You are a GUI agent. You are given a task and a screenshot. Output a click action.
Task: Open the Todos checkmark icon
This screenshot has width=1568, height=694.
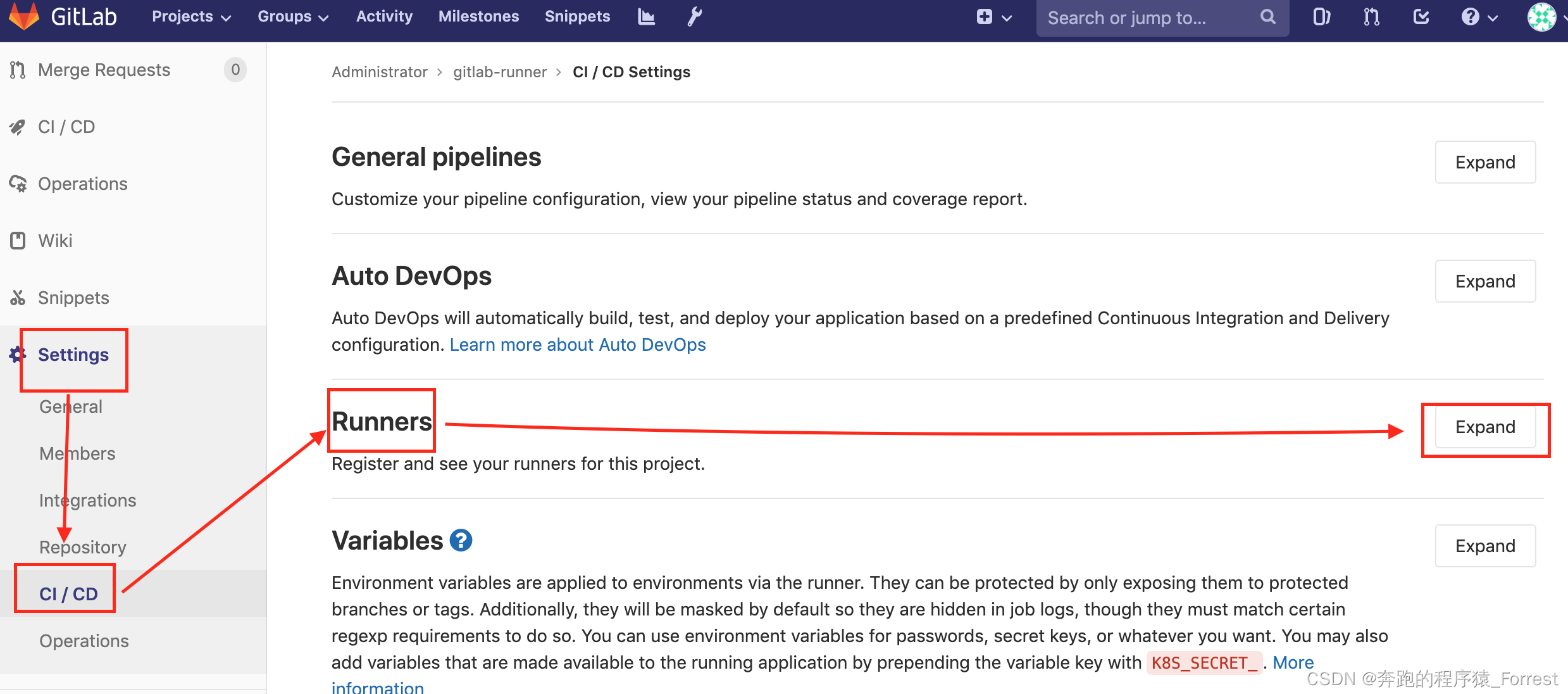tap(1421, 17)
